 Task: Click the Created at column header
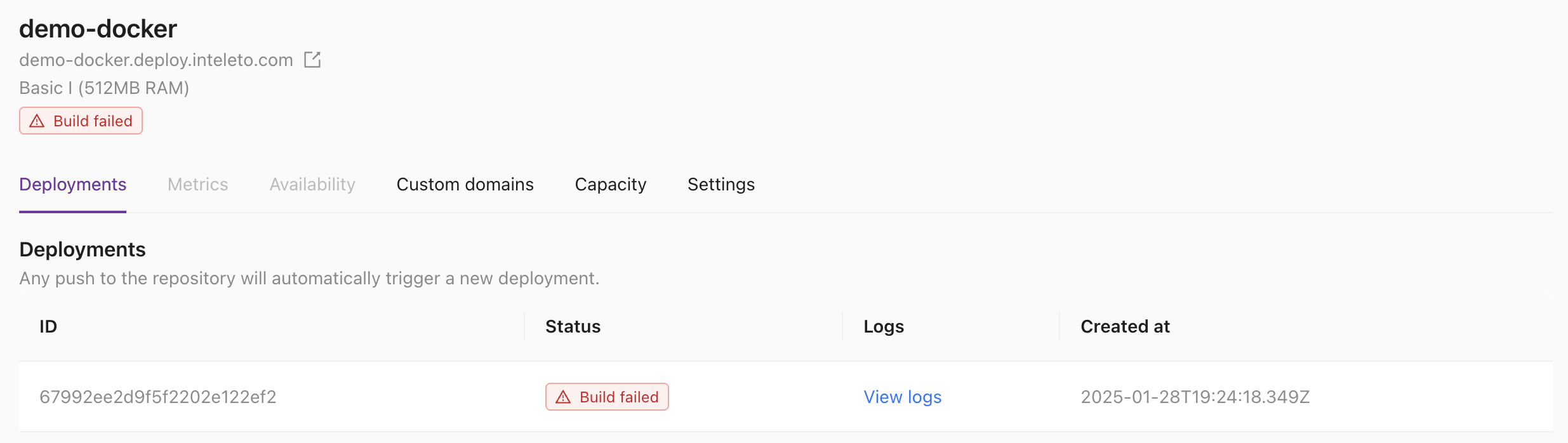(1124, 326)
